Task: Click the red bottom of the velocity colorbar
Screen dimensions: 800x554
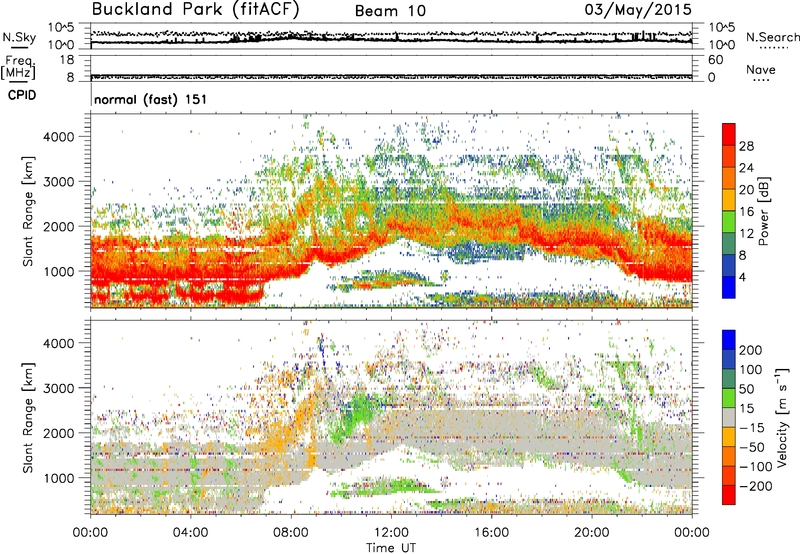Action: 729,495
